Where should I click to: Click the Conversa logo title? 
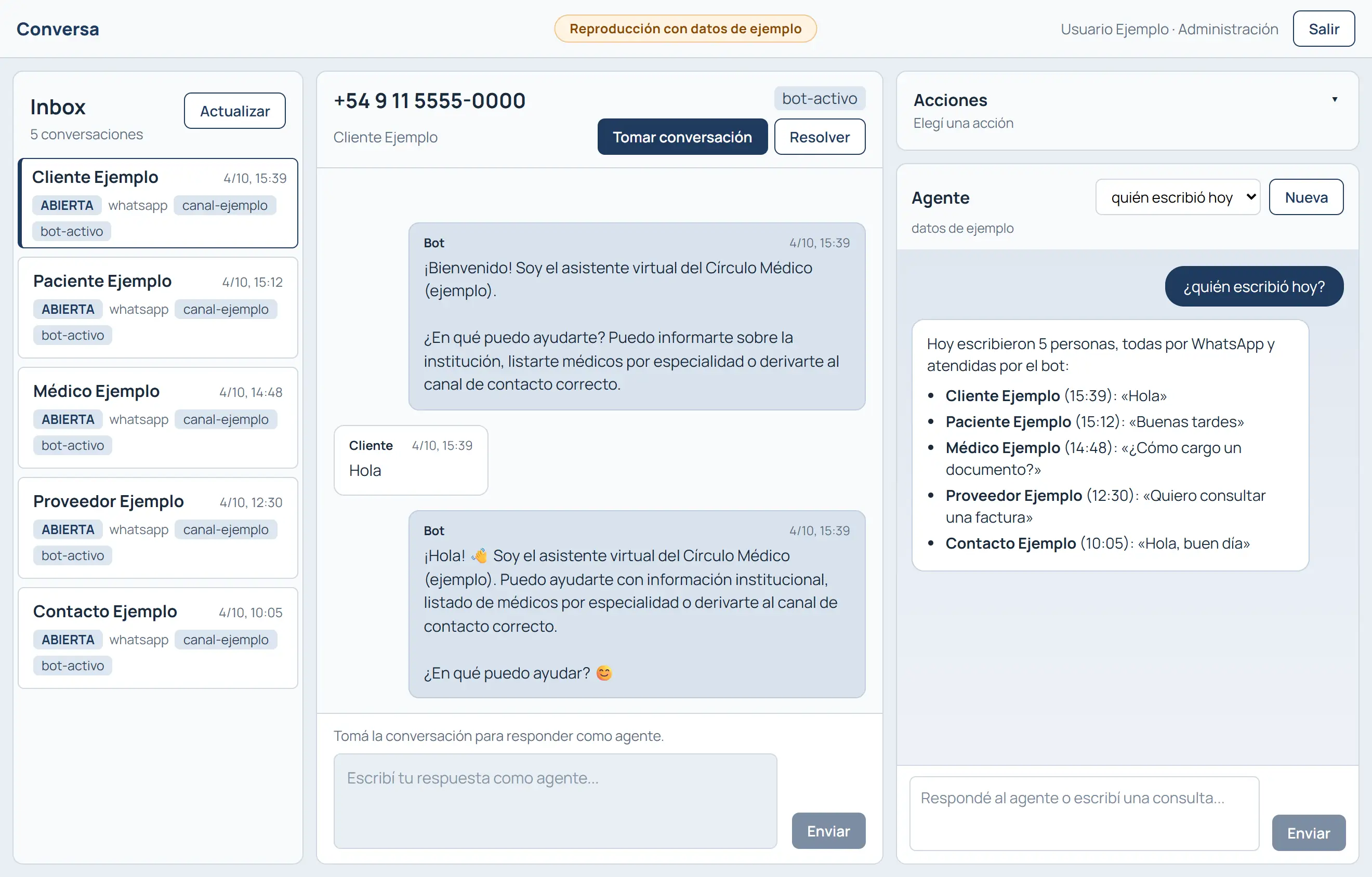[x=58, y=29]
